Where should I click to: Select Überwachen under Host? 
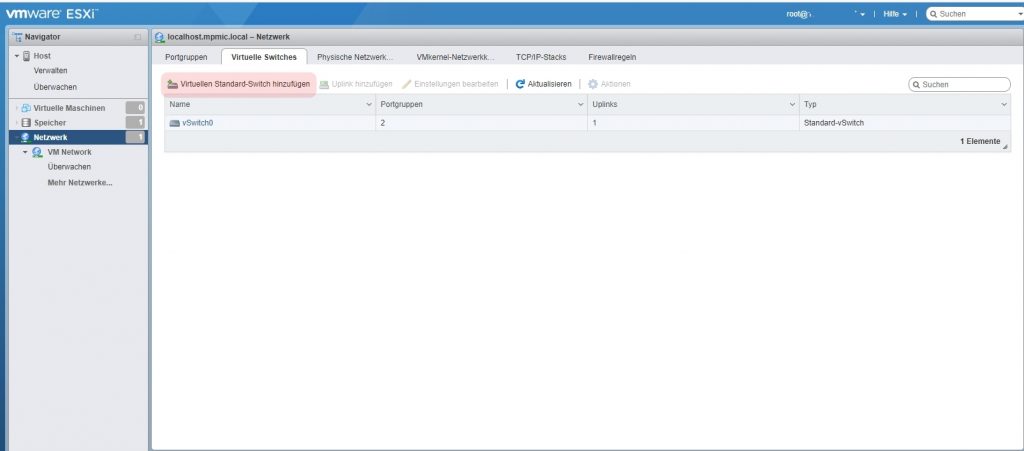(55, 87)
